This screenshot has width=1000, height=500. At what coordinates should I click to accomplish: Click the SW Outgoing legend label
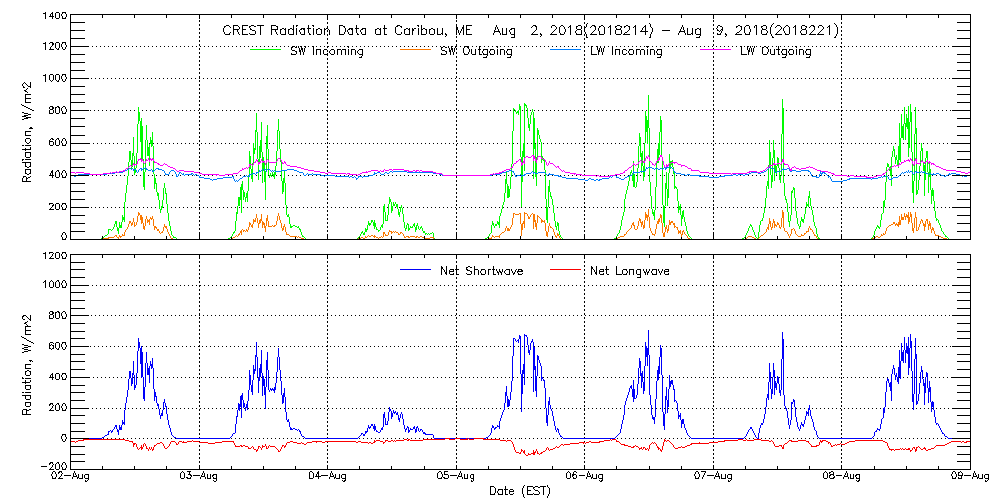coord(476,51)
